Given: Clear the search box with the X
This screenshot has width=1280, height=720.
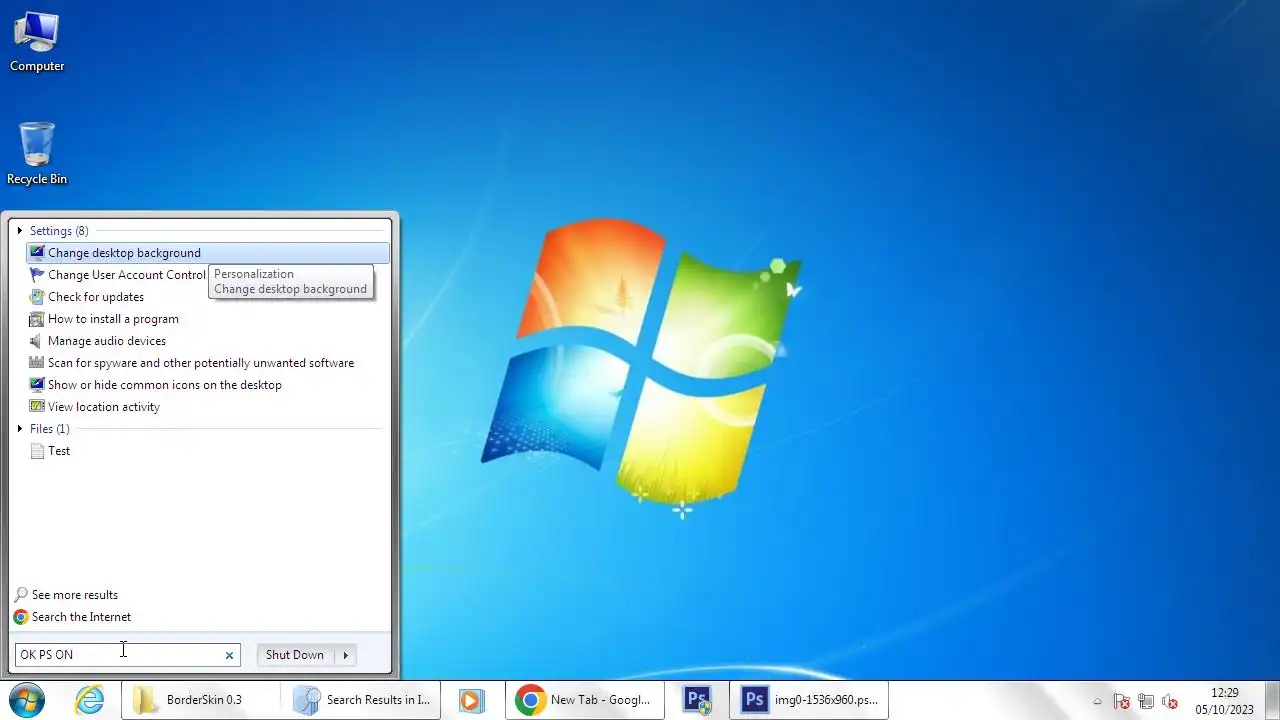Looking at the screenshot, I should (x=229, y=655).
